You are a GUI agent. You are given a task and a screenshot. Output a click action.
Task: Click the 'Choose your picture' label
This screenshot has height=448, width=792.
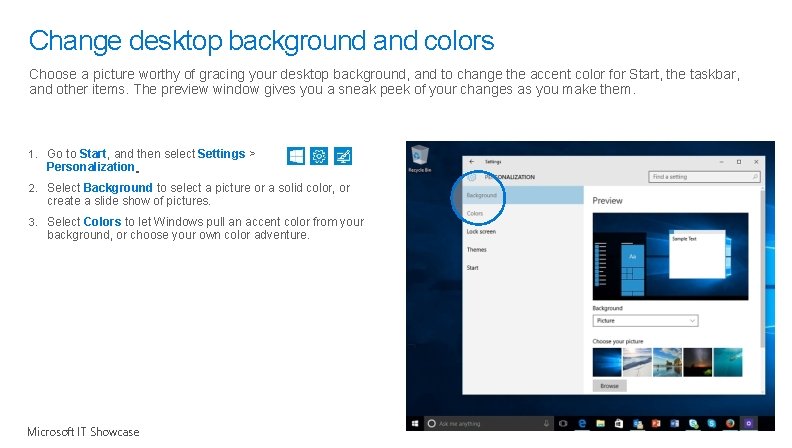(618, 341)
